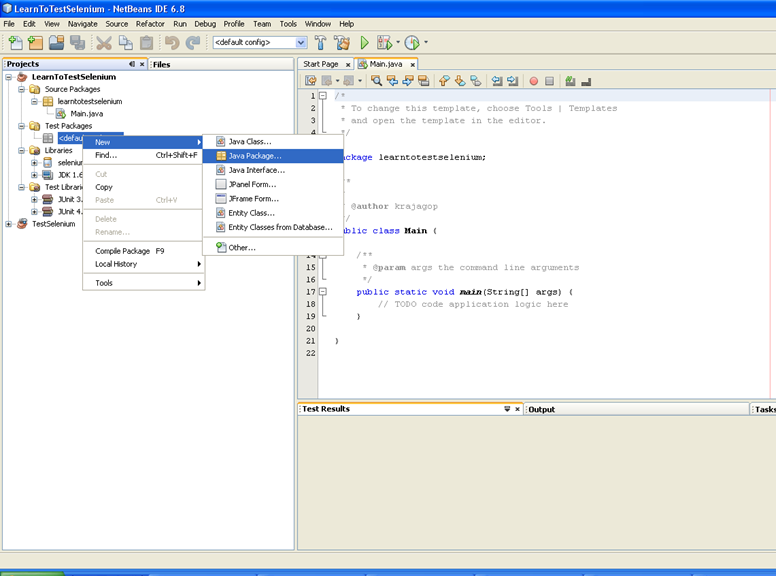This screenshot has width=777, height=577.
Task: Start macro recording with red circle
Action: click(534, 81)
